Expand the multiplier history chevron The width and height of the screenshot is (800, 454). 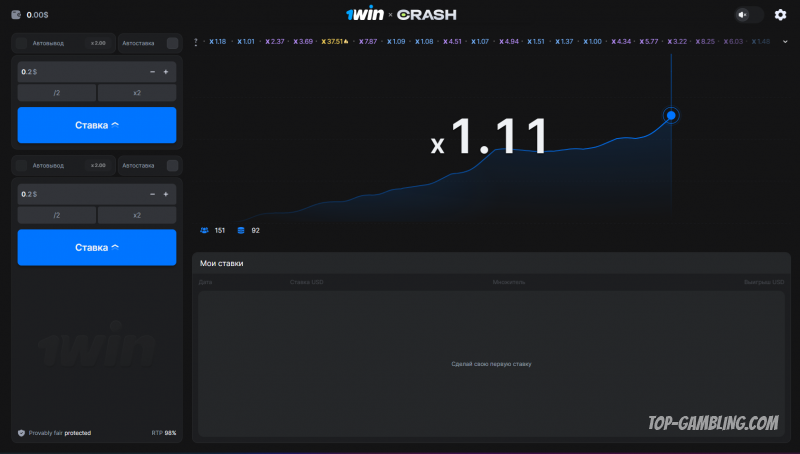786,42
